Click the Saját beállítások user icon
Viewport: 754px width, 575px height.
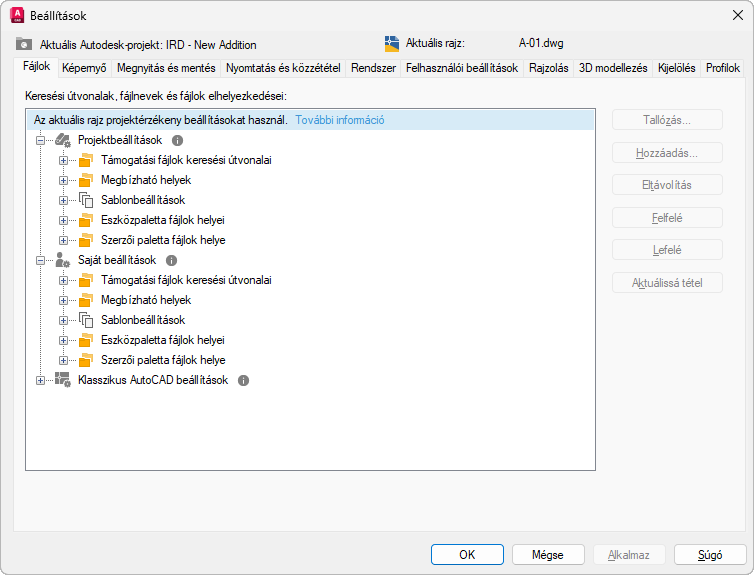click(63, 260)
